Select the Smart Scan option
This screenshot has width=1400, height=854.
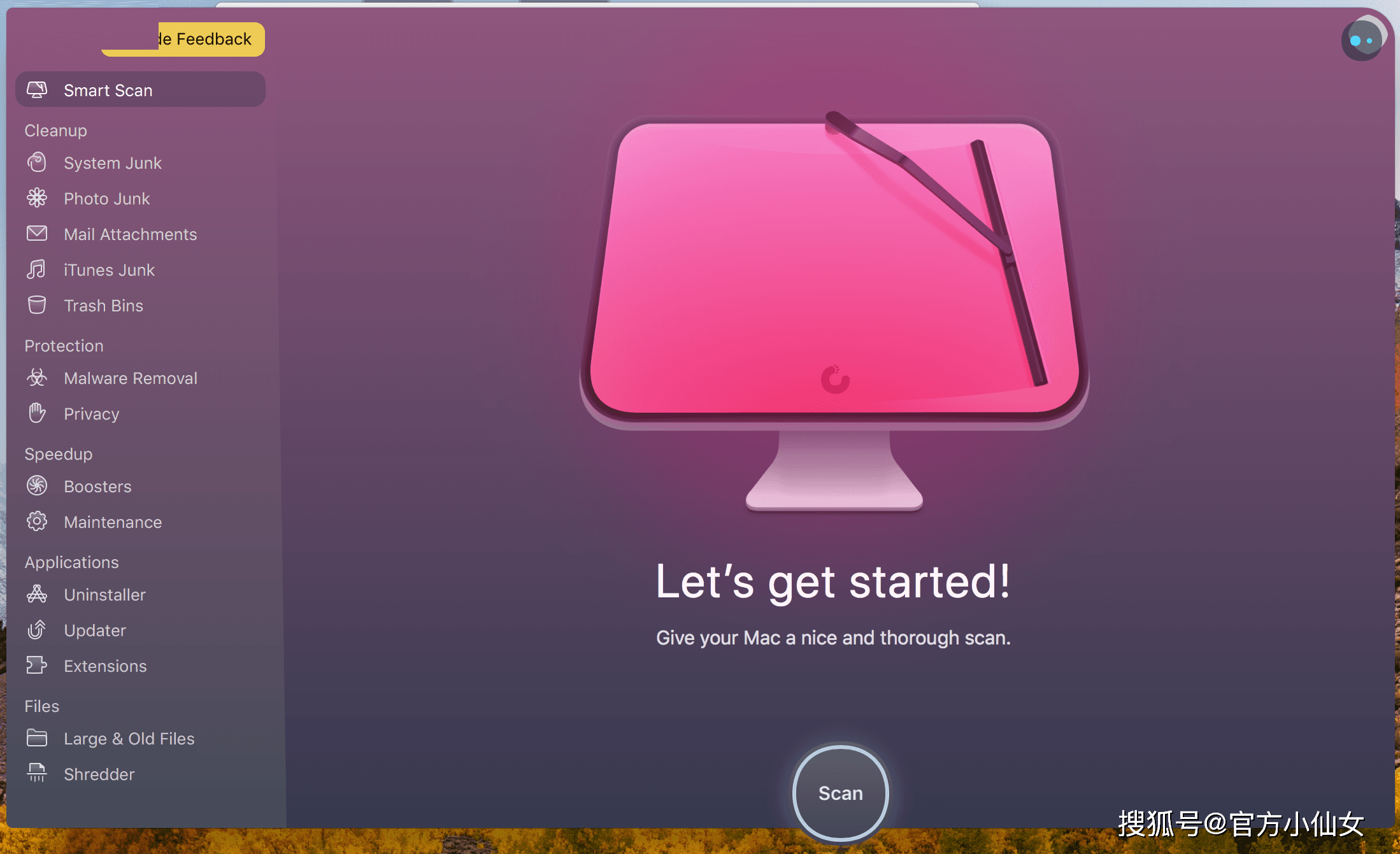pyautogui.click(x=107, y=90)
